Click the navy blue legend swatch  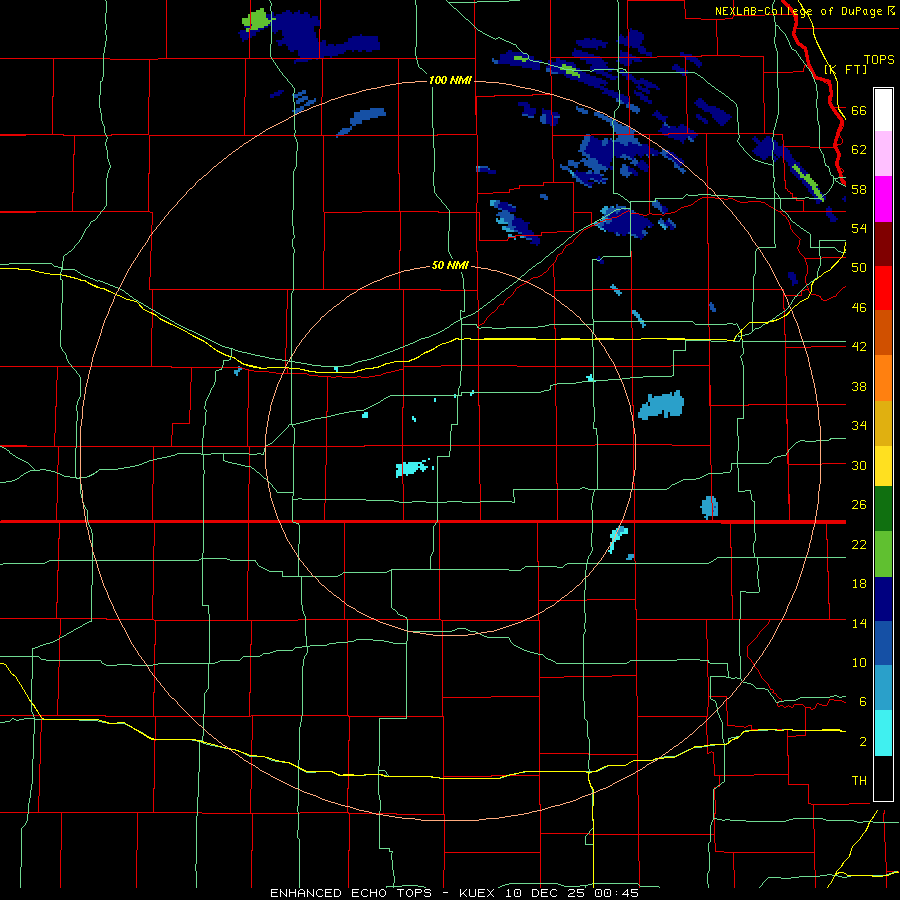883,599
